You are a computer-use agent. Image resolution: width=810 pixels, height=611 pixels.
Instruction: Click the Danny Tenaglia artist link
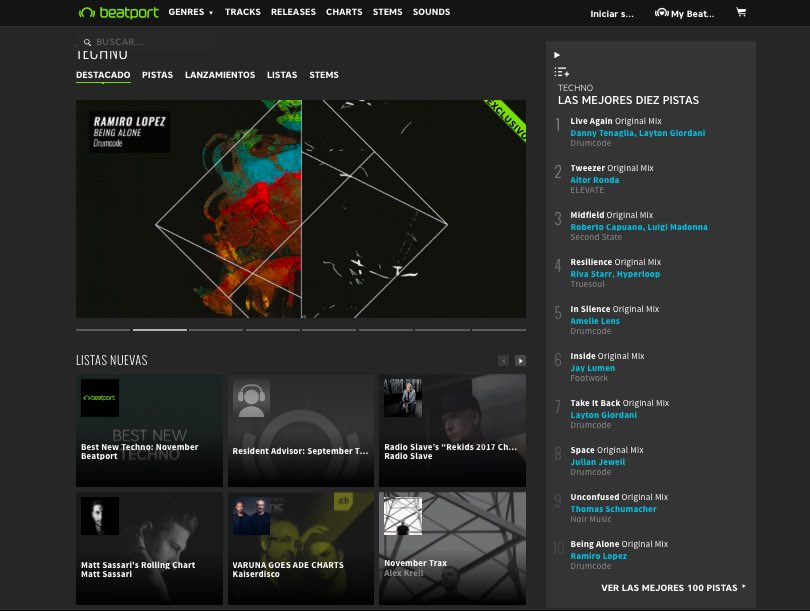(598, 131)
